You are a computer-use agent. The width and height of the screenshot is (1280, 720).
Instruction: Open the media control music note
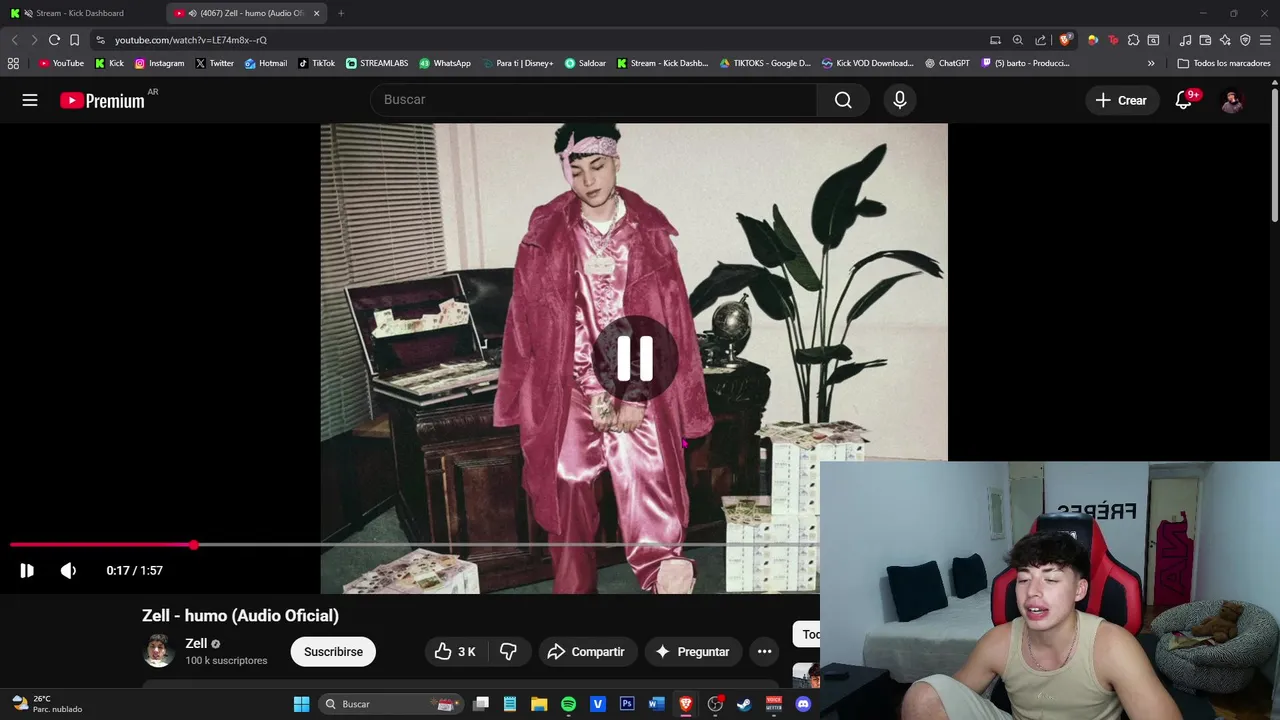click(x=1185, y=40)
